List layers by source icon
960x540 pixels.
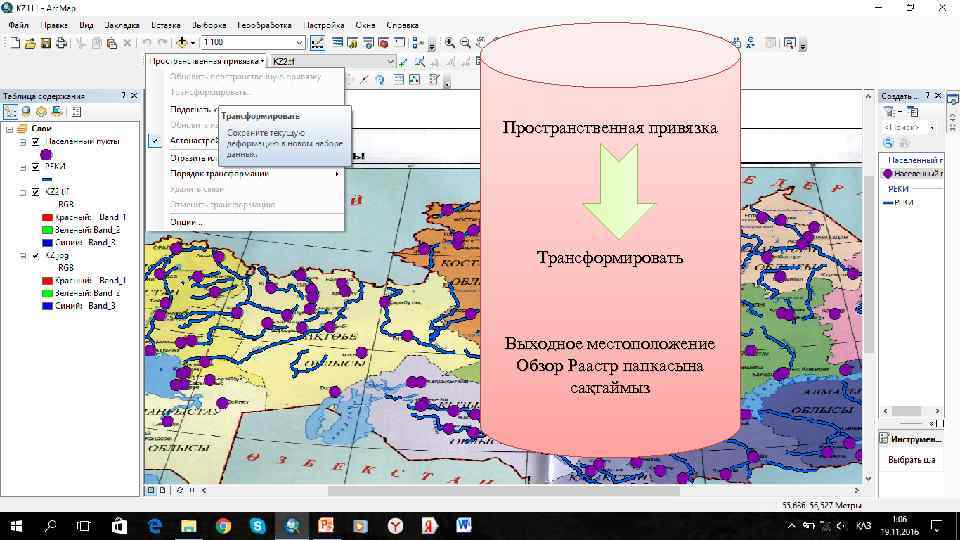[26, 111]
